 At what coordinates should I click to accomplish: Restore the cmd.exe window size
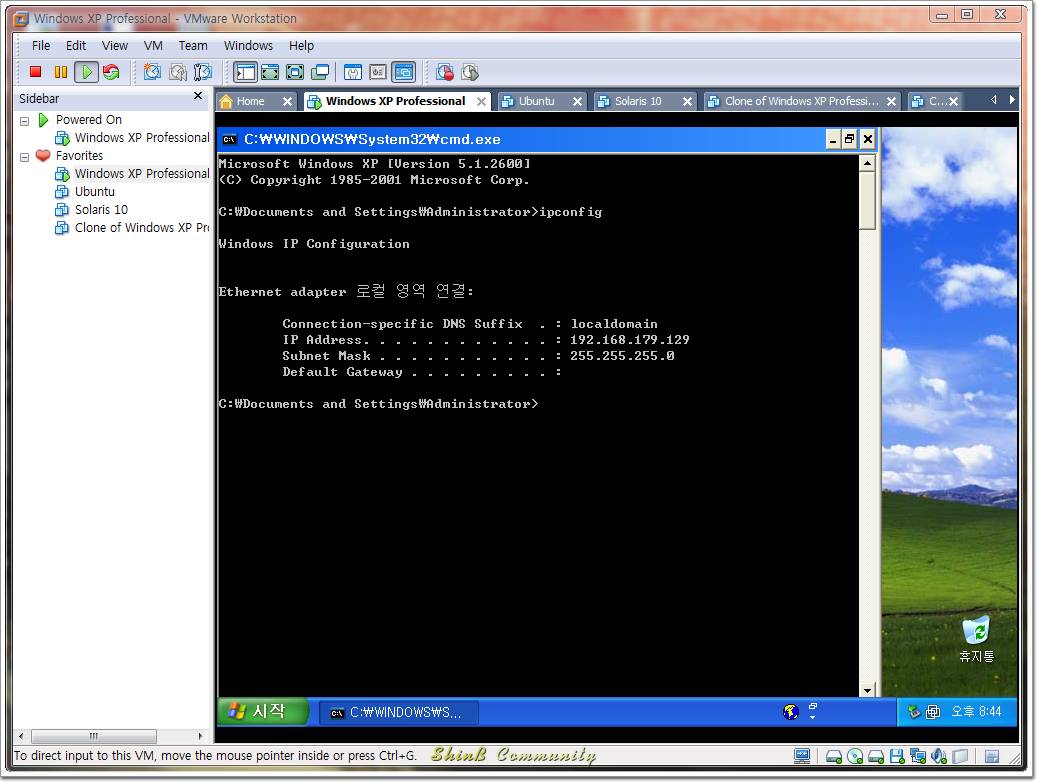pos(850,139)
